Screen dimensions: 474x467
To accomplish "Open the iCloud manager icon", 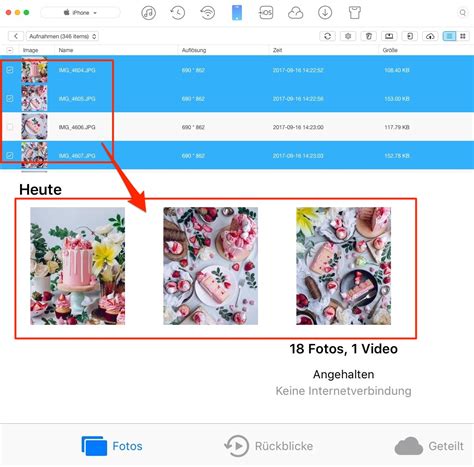I will pos(295,13).
